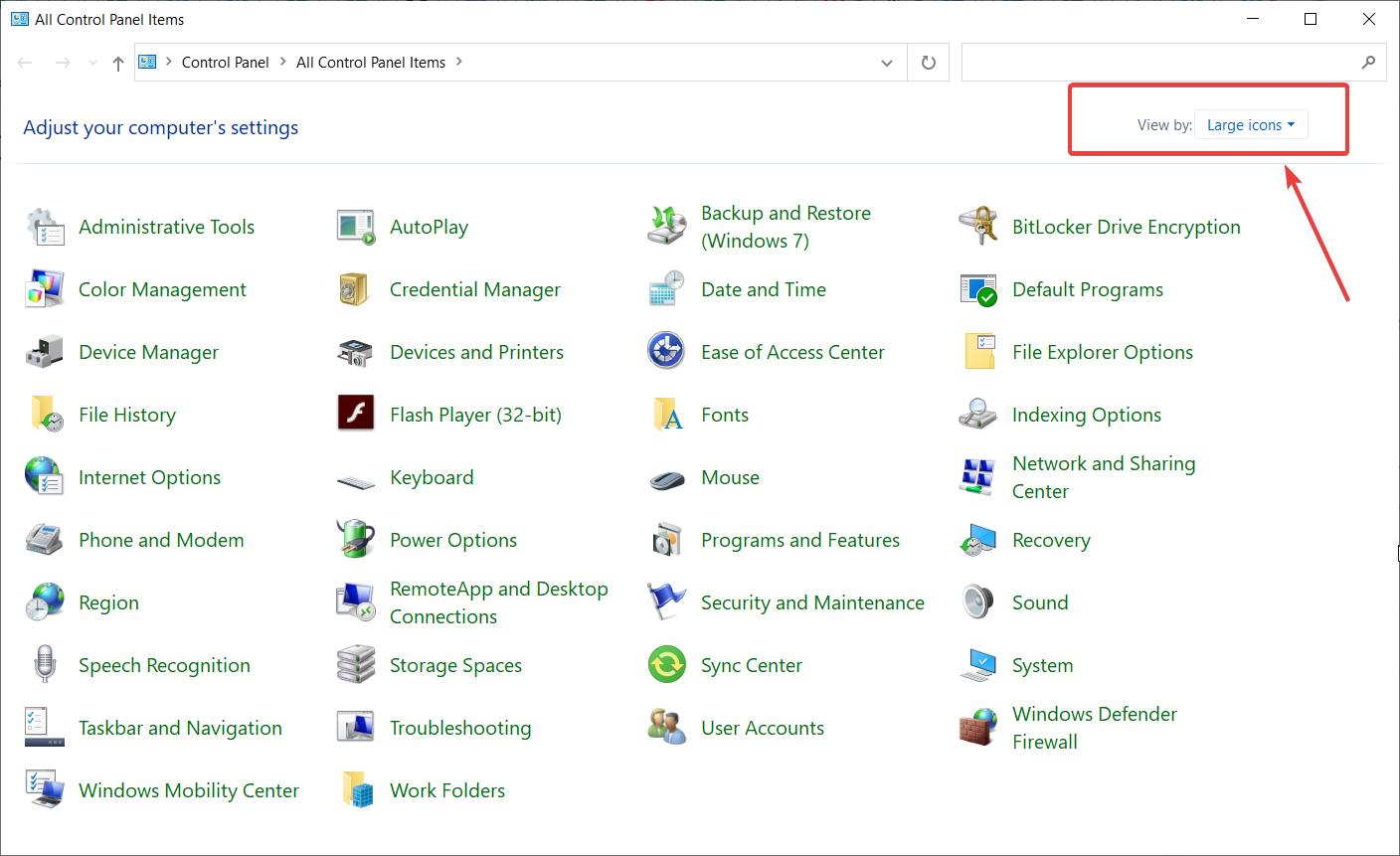Click the Credential Manager safe icon

click(x=356, y=289)
